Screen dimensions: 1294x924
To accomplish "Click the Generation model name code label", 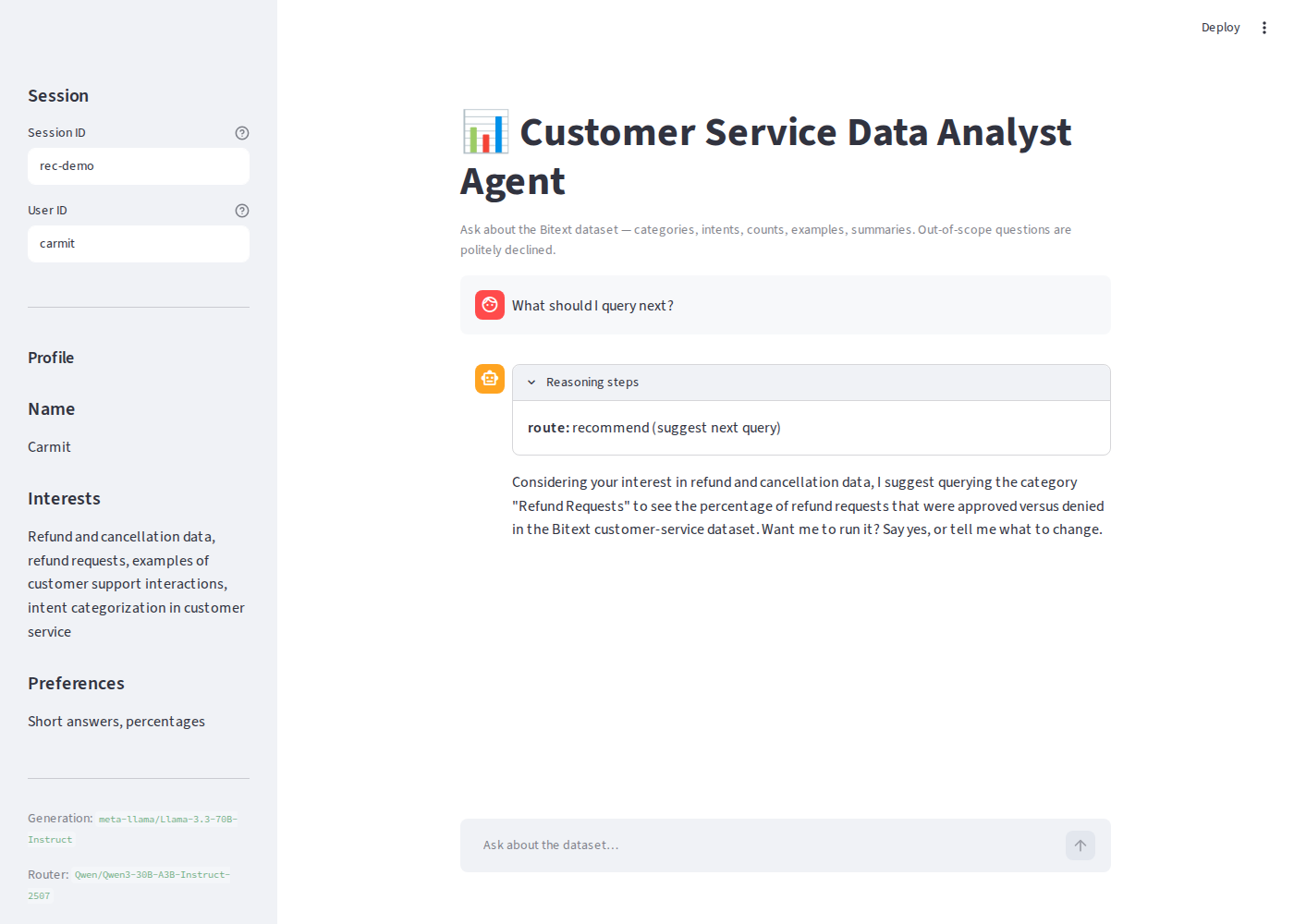I will pos(132,829).
